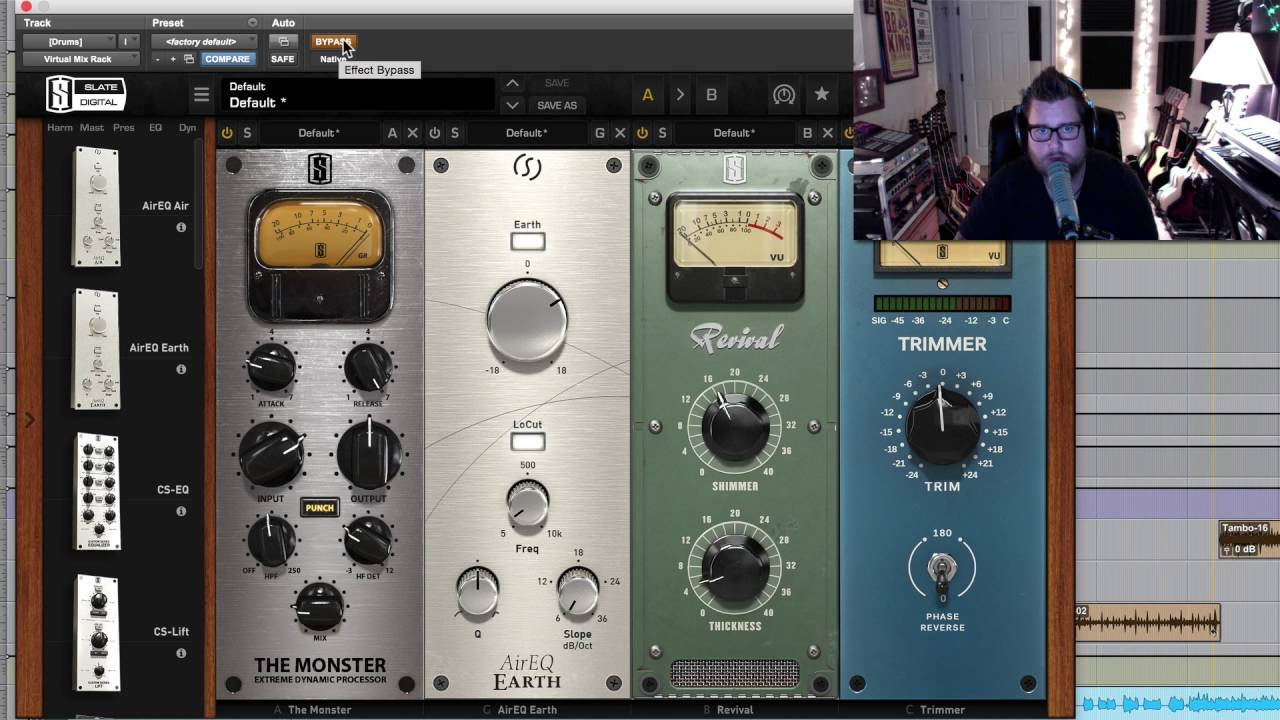
Task: Select setting A
Action: [x=648, y=95]
